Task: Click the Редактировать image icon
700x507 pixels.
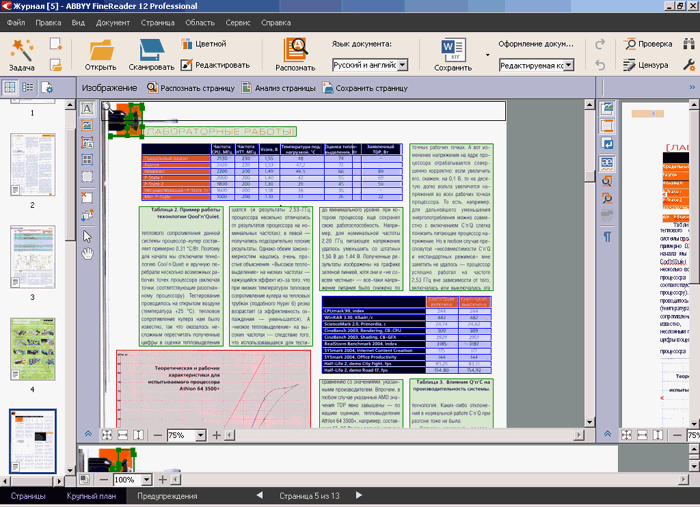Action: [186, 65]
